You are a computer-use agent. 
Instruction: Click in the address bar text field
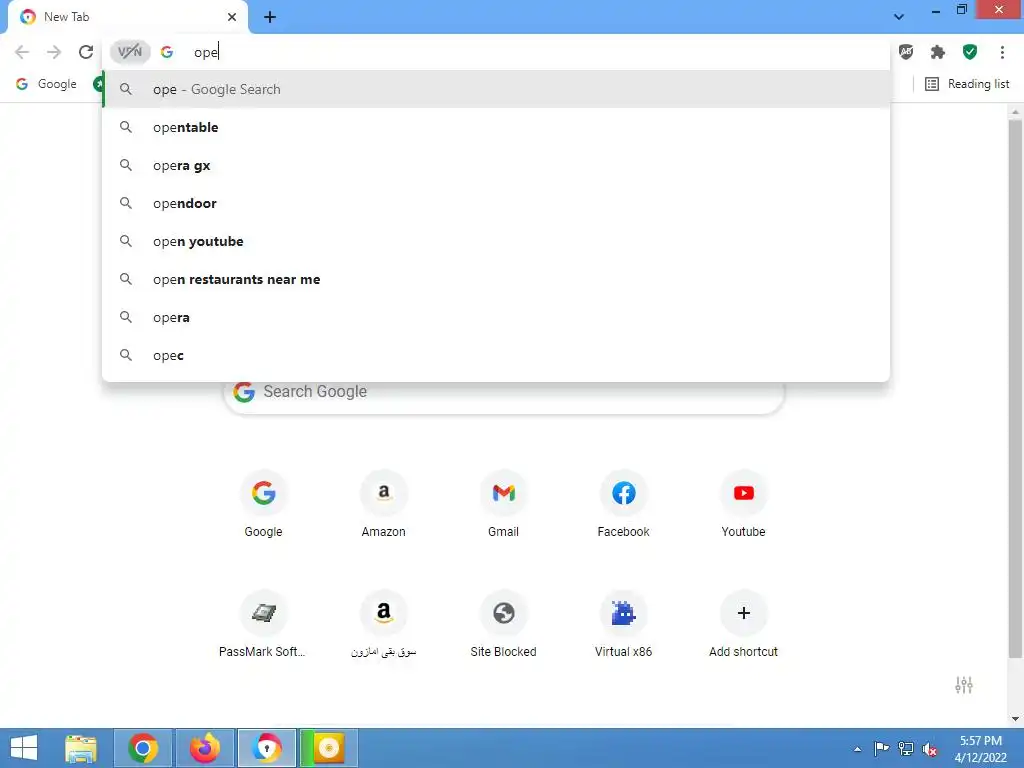tap(536, 52)
